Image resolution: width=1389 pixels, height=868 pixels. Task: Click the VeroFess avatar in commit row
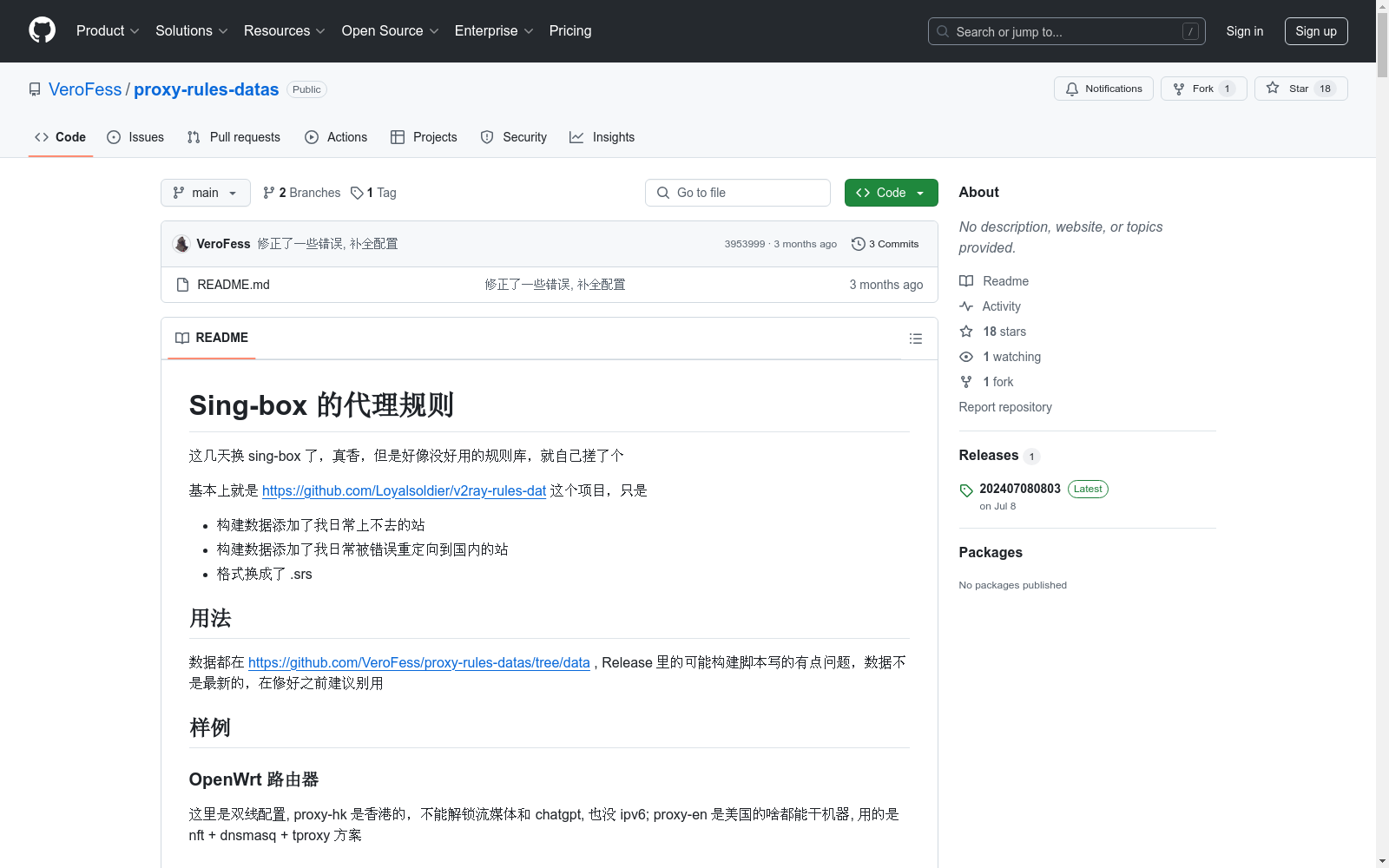[181, 244]
